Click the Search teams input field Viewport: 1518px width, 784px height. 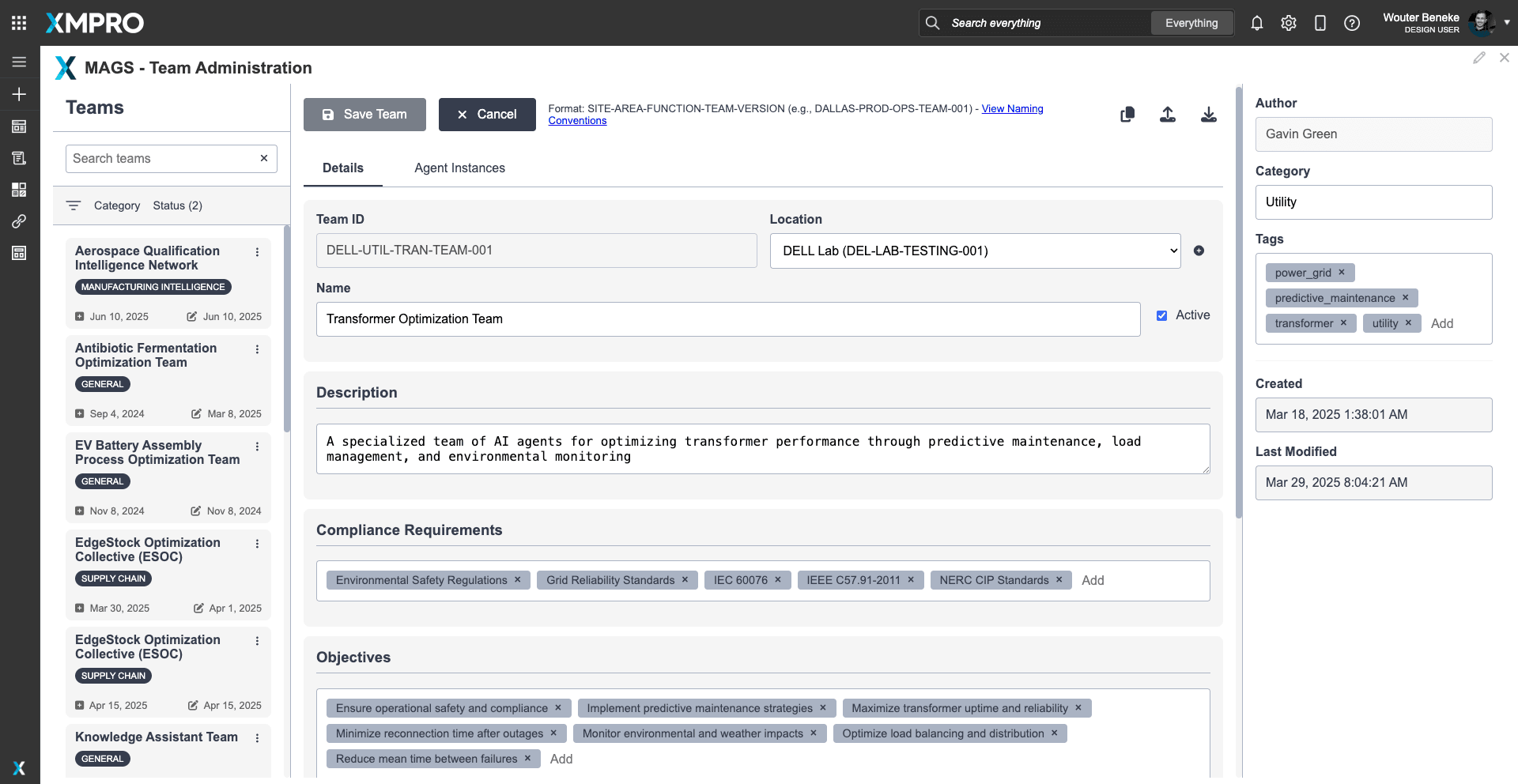coord(162,158)
